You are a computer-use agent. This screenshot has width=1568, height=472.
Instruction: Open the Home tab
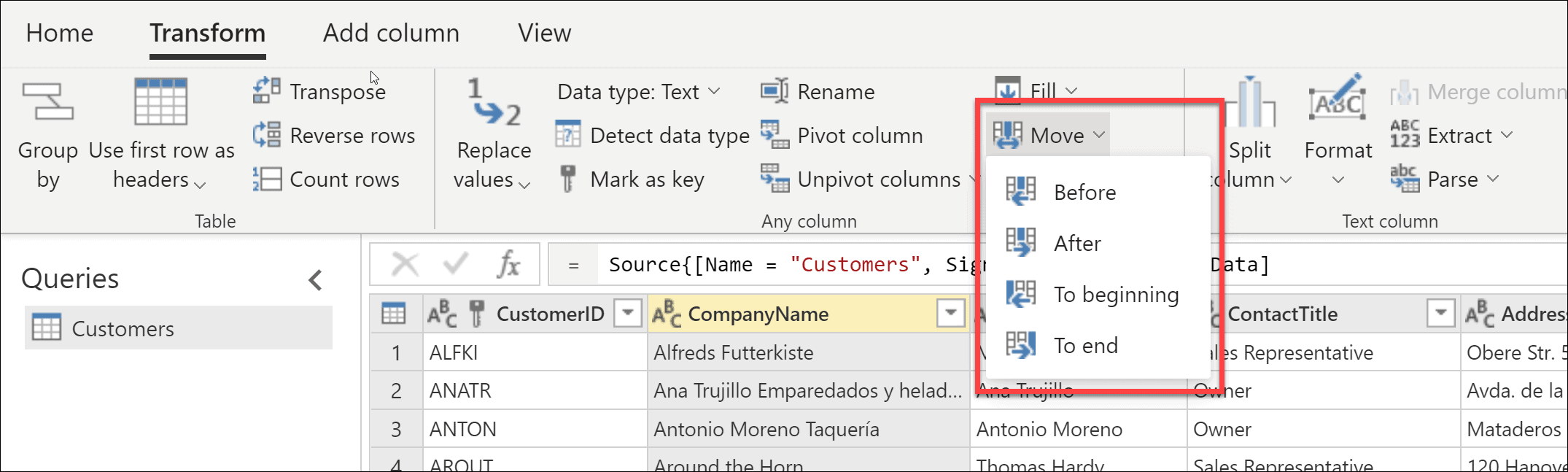(60, 33)
